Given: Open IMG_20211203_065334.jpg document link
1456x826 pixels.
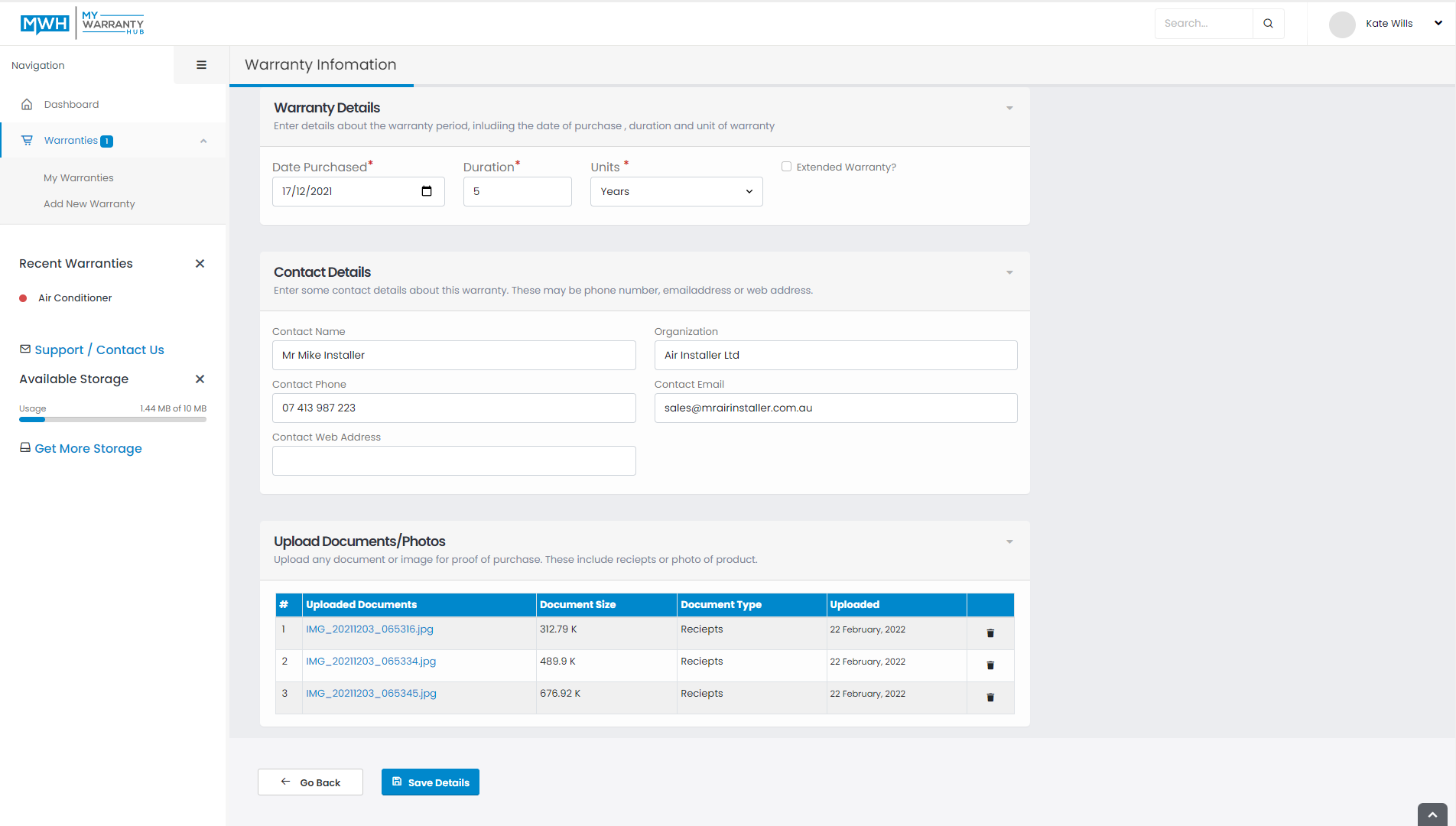Looking at the screenshot, I should [x=371, y=661].
